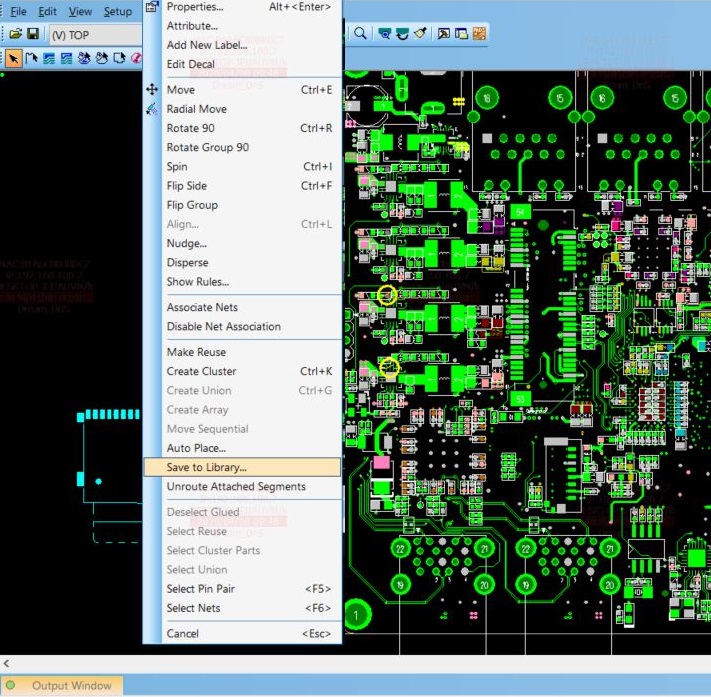The height and width of the screenshot is (697, 711).
Task: Click the rectangle board-outline cursor icon
Action: 119,58
